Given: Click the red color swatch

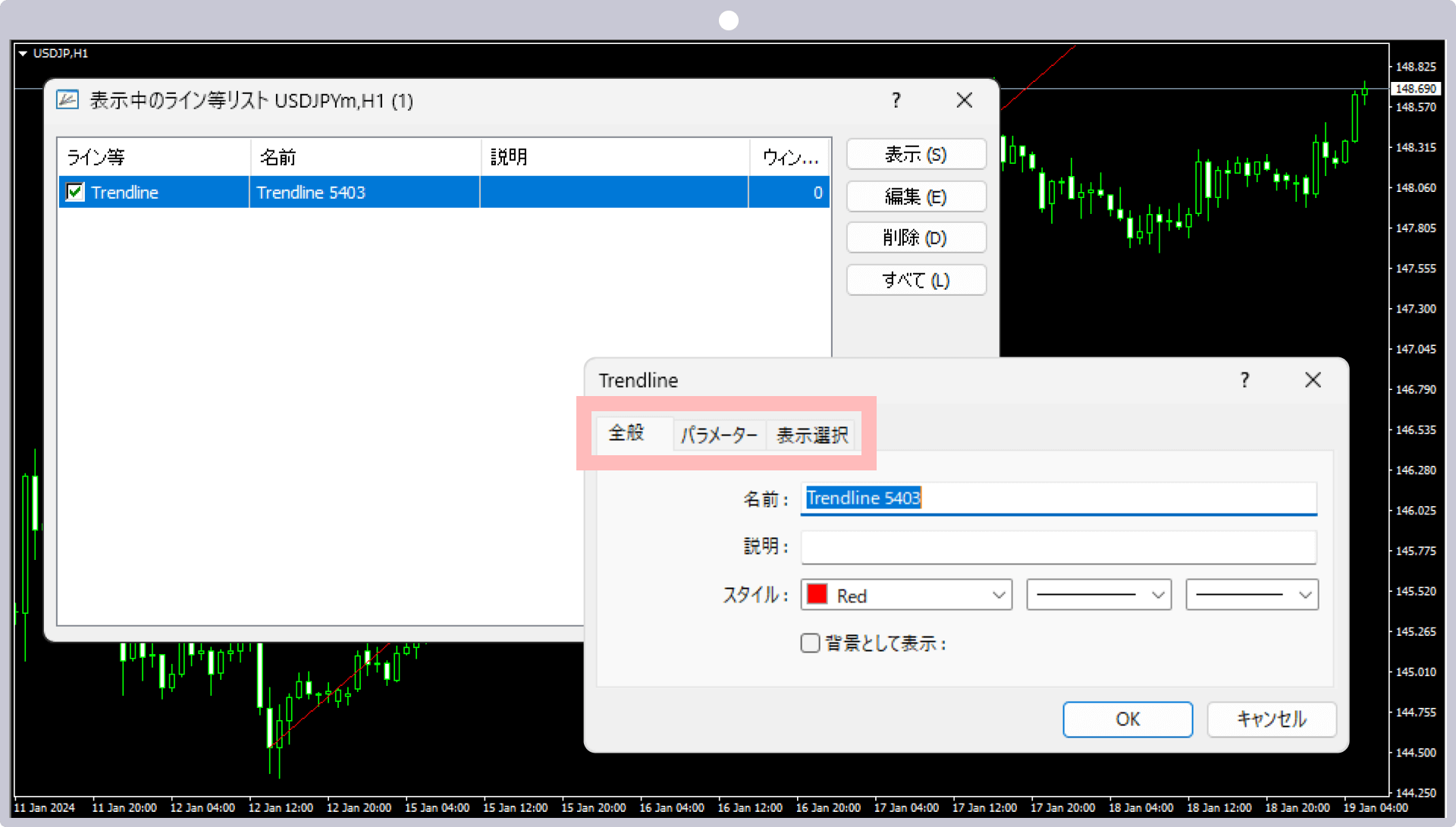Looking at the screenshot, I should click(x=817, y=594).
